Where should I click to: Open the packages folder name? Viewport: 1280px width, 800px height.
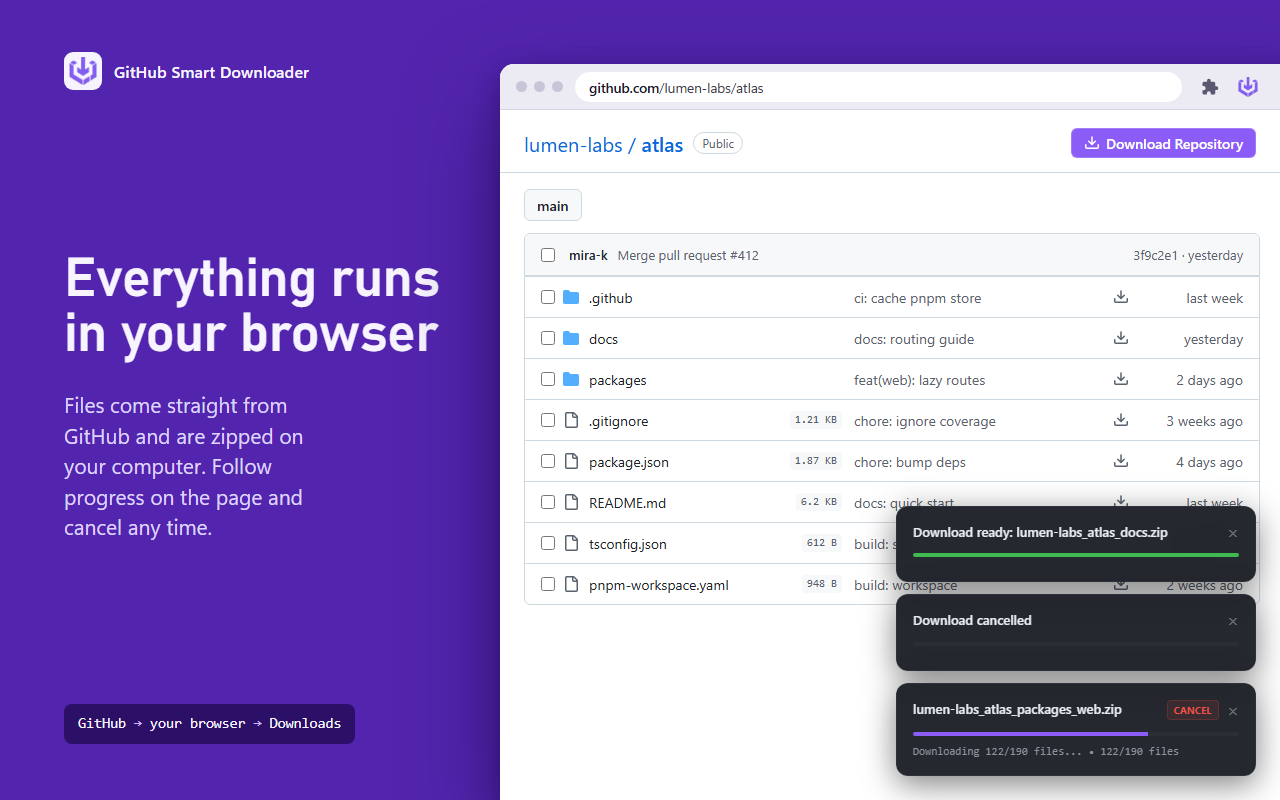618,380
